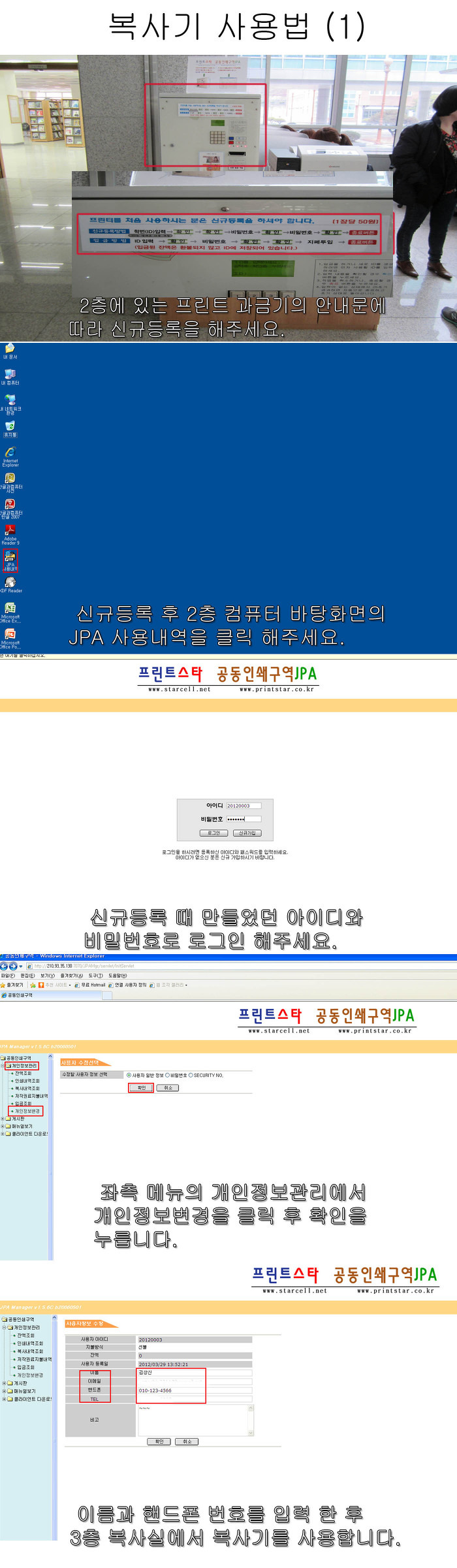This screenshot has width=457, height=1568.
Task: Open the 즐겨찾기(A) menu in IE
Action: [71, 976]
